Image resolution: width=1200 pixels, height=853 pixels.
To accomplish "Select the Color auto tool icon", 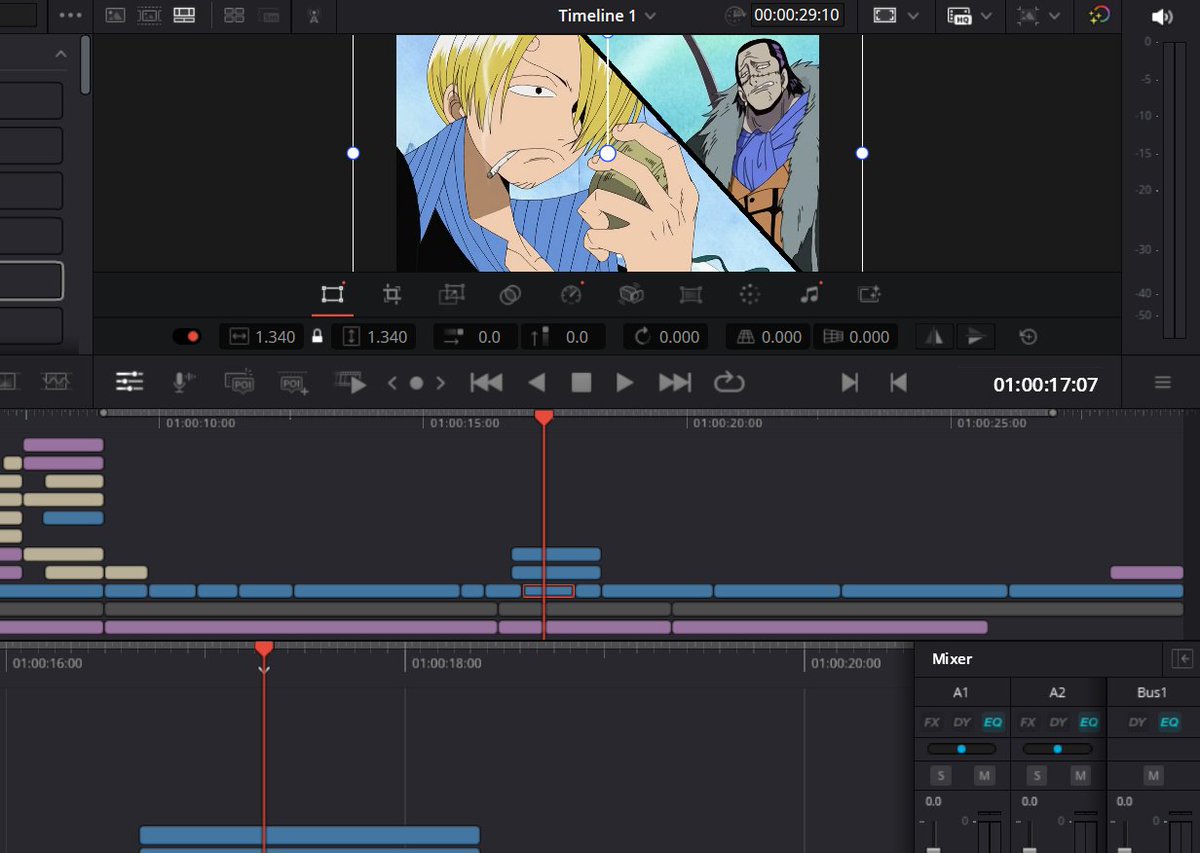I will click(750, 294).
